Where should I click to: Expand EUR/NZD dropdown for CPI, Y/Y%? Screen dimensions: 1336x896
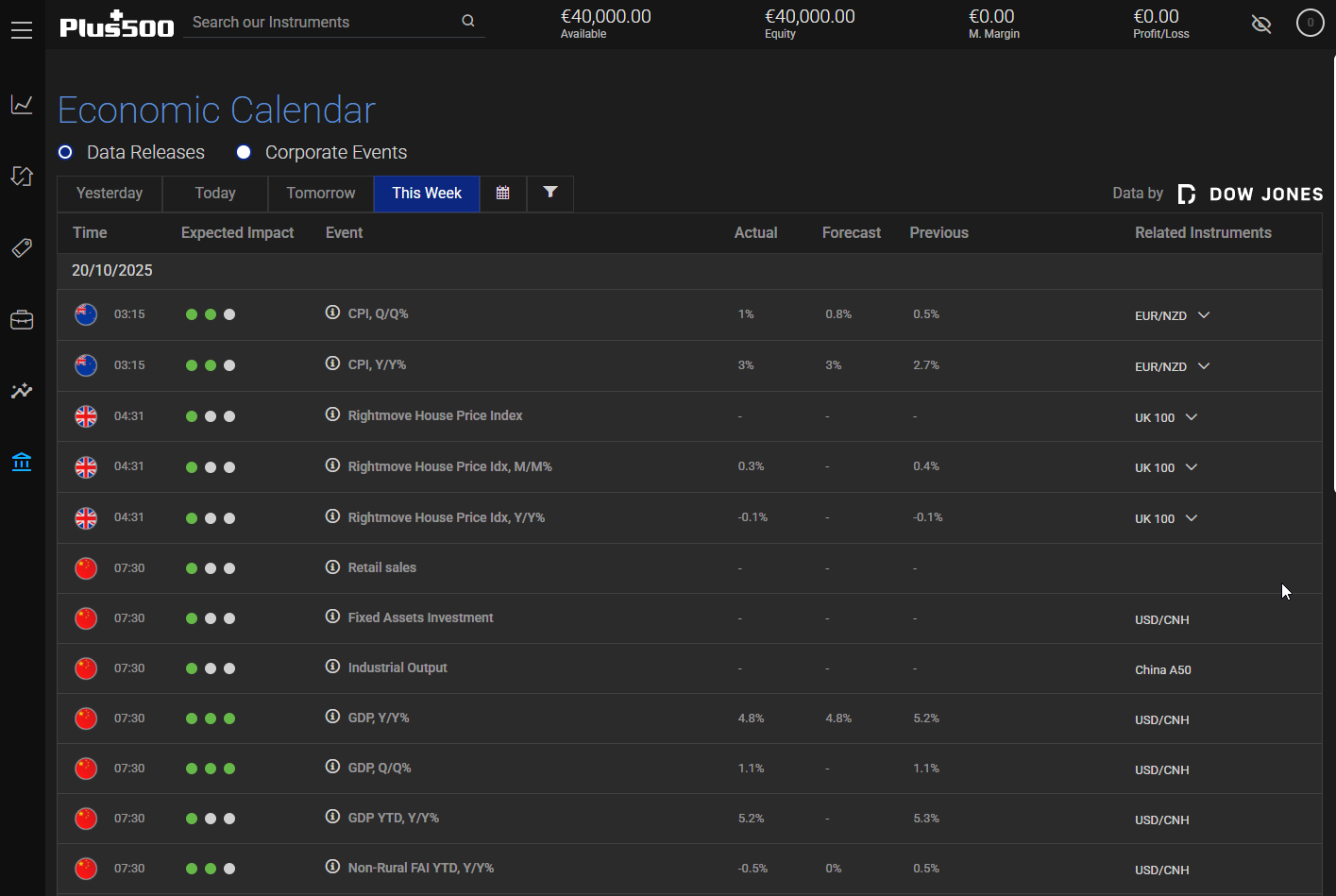point(1204,366)
